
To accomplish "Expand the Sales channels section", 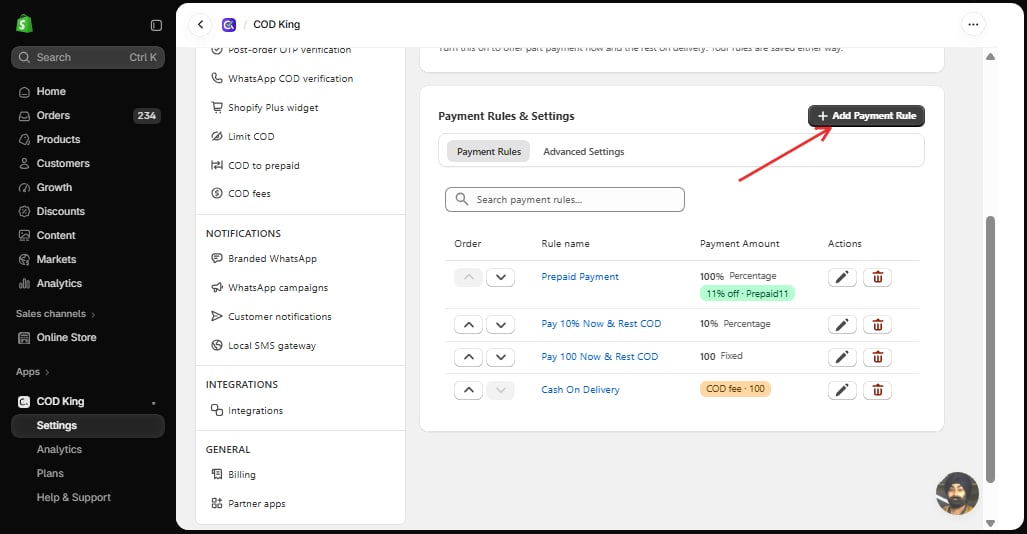I will point(56,314).
